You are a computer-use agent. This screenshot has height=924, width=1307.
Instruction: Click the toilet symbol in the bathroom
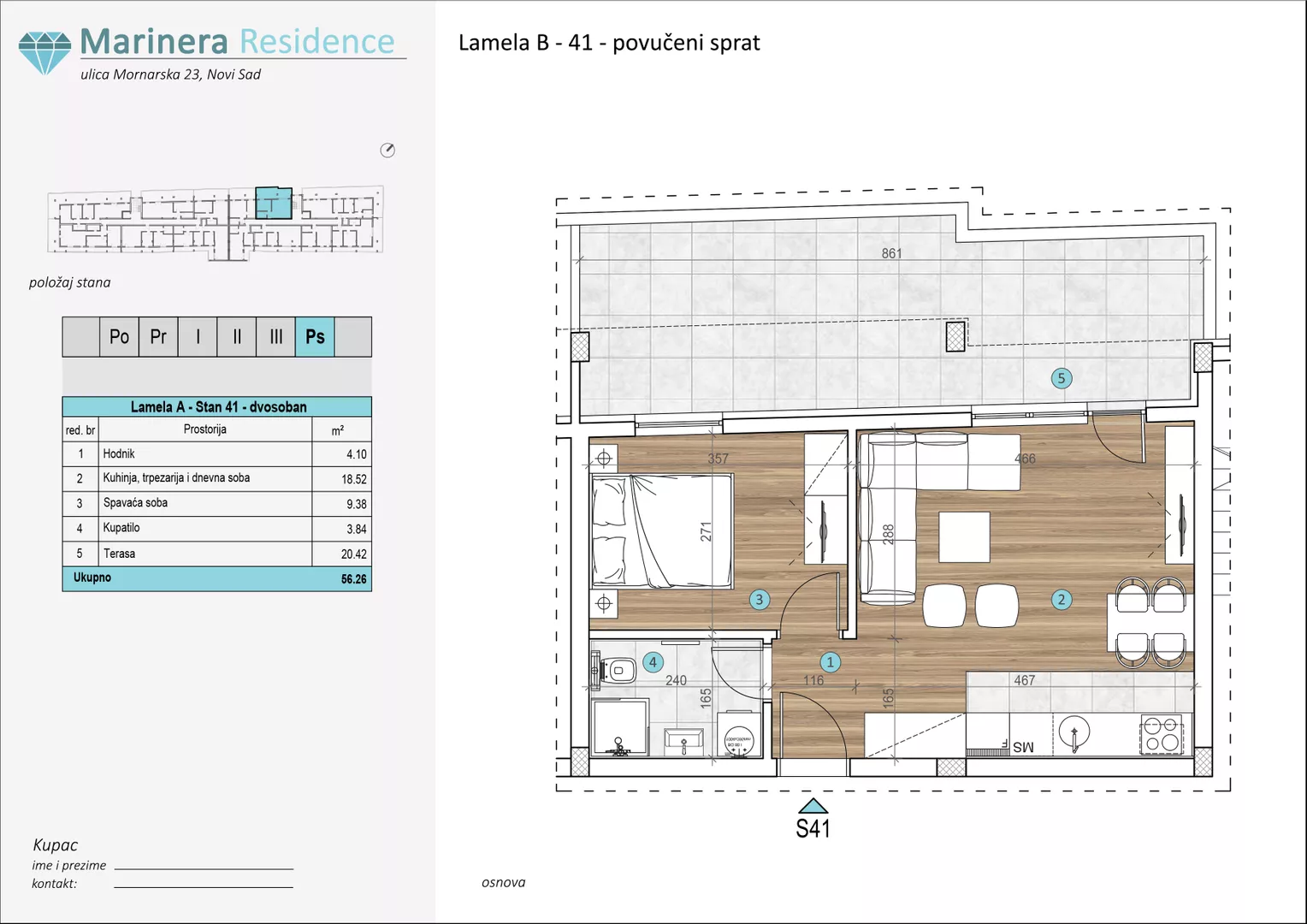pyautogui.click(x=614, y=670)
